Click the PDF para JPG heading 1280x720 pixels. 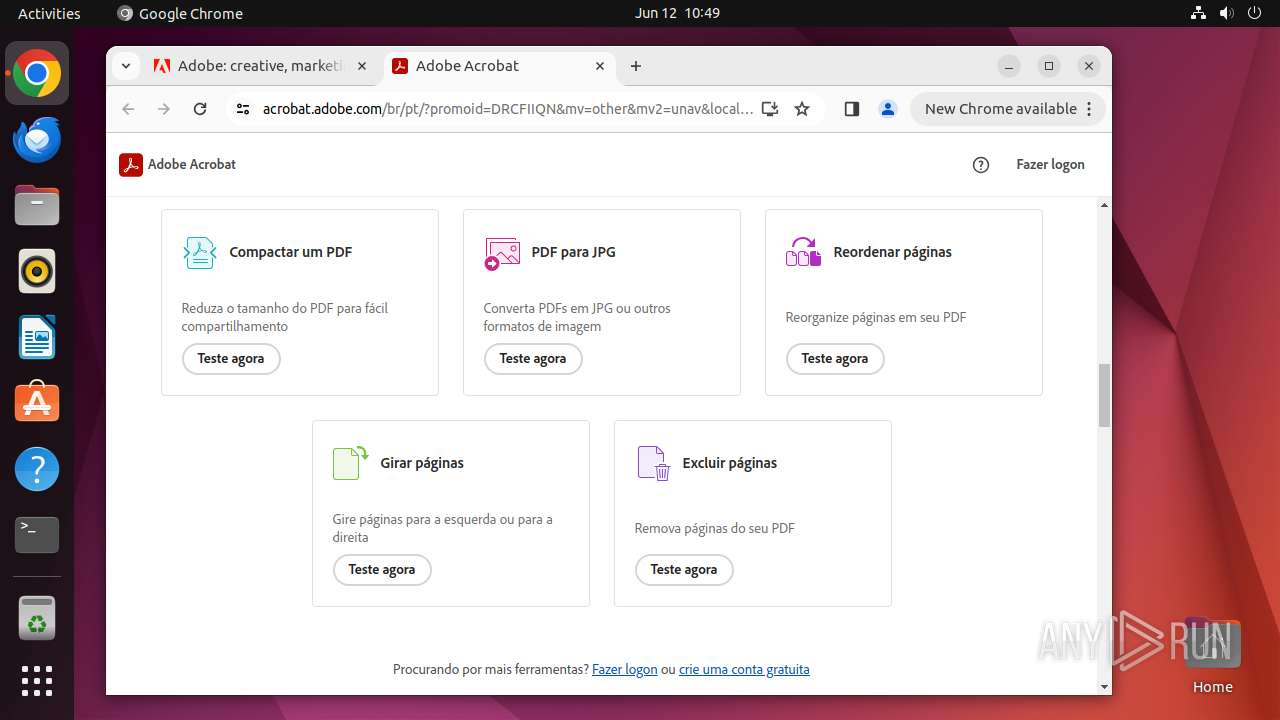574,252
